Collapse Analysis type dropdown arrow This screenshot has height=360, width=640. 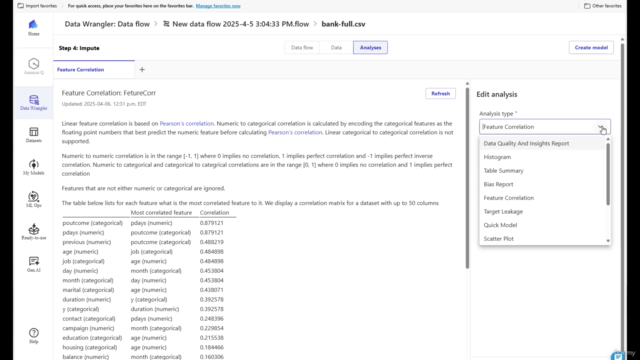pos(602,127)
